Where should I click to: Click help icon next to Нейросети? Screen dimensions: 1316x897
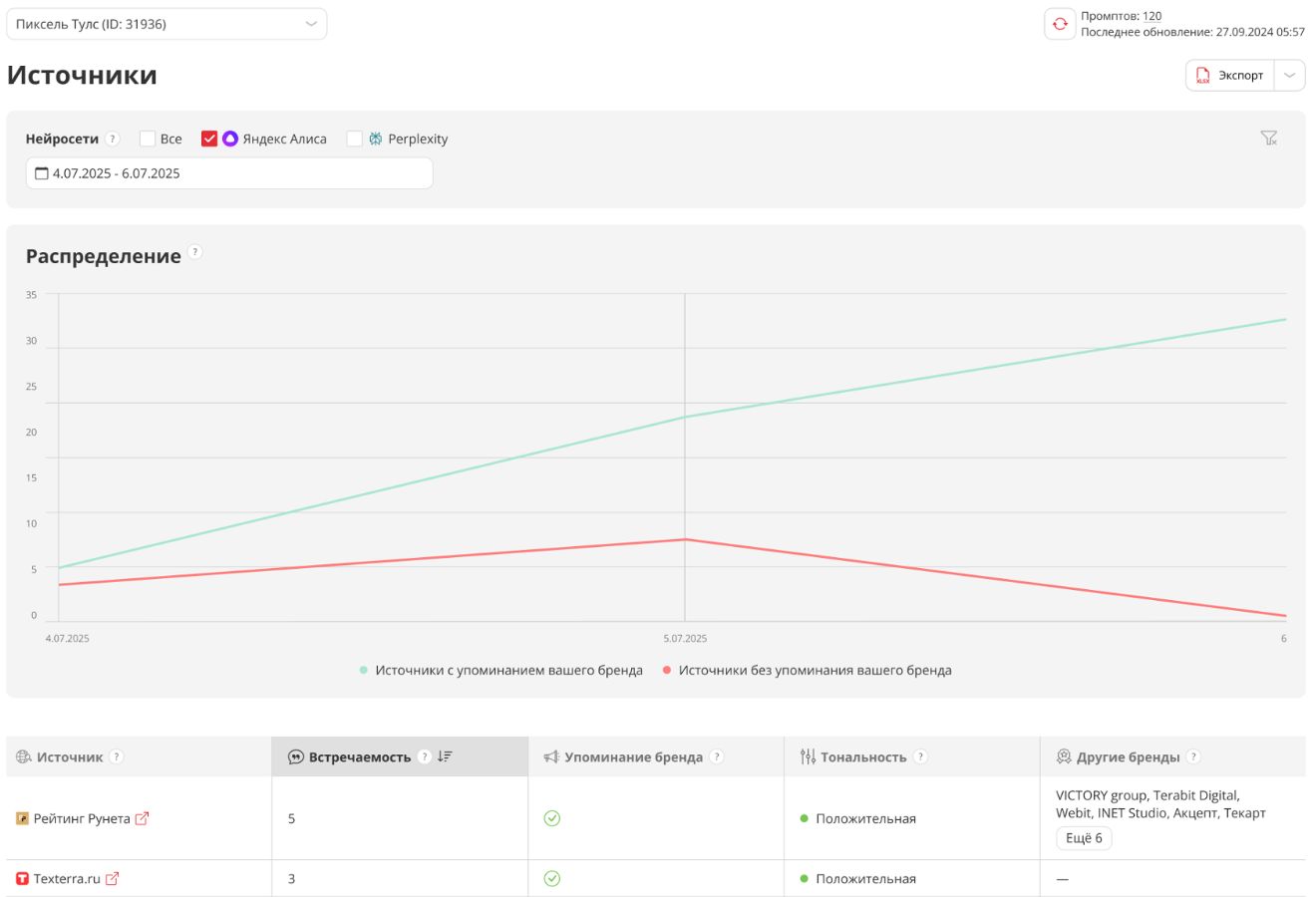113,139
